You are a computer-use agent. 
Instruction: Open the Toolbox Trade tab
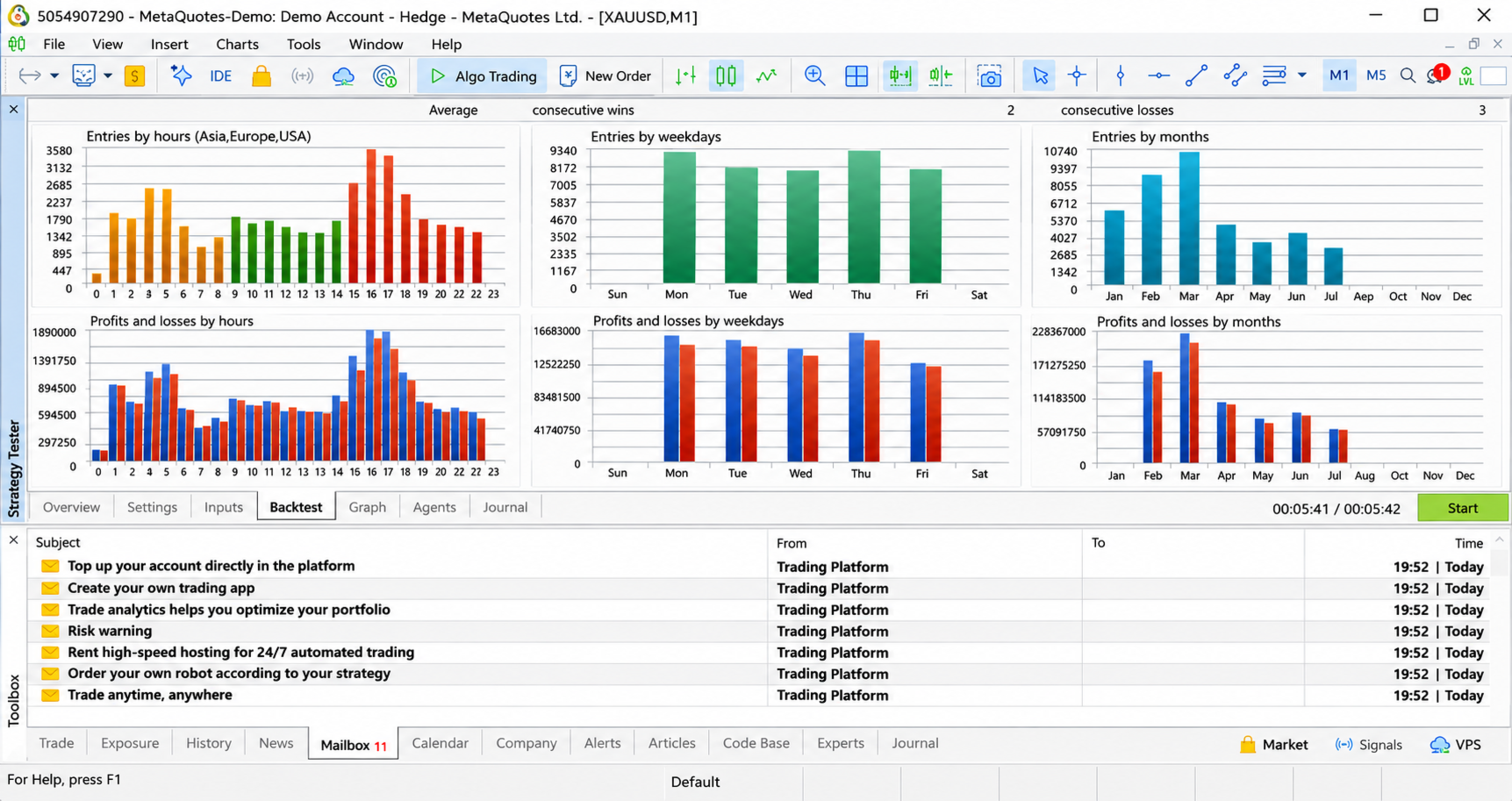click(56, 743)
